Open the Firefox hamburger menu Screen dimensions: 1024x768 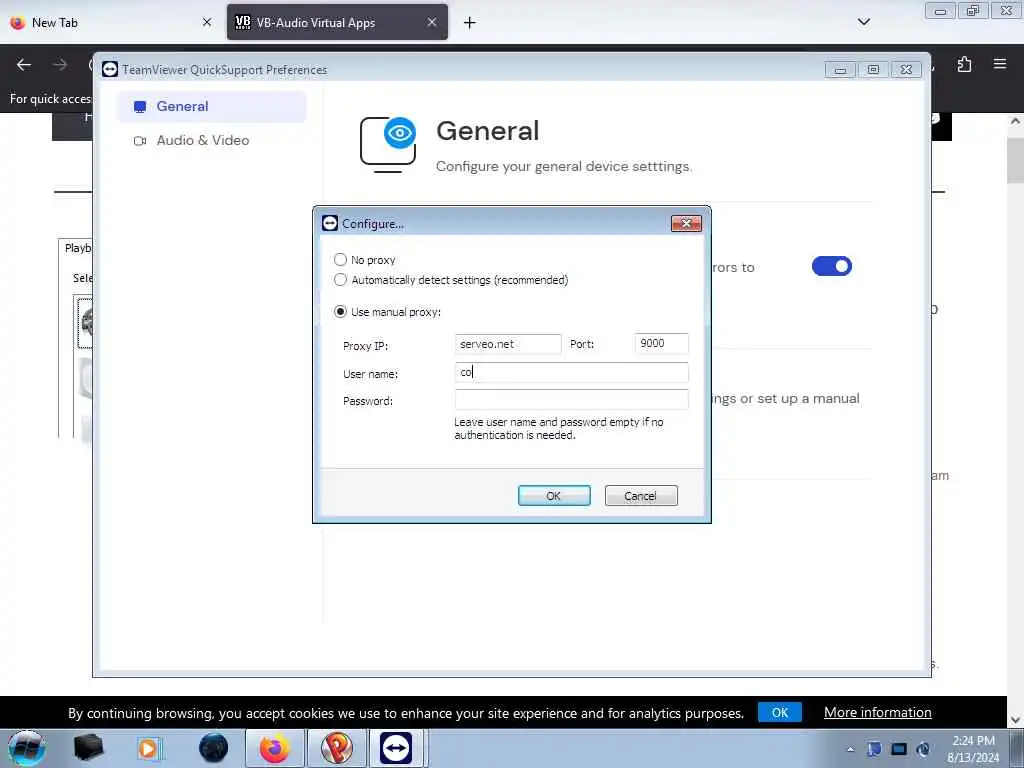pos(1000,64)
